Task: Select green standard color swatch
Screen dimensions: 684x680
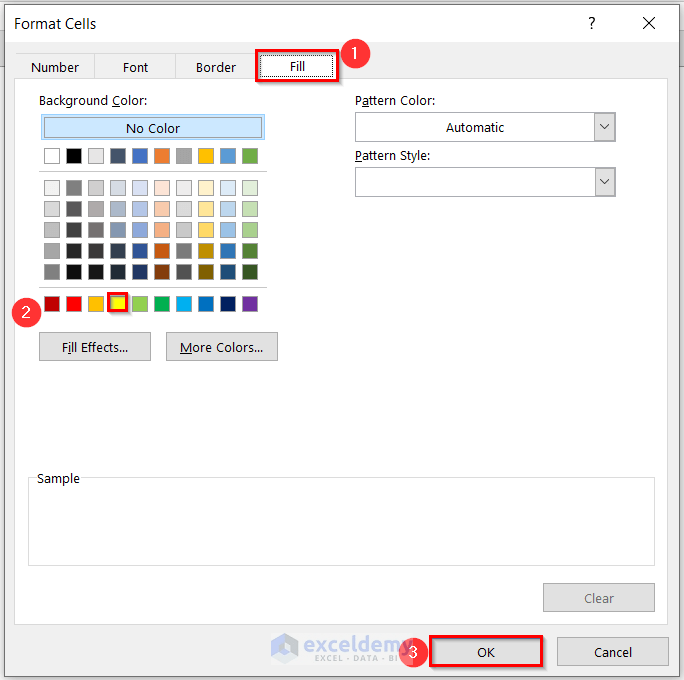Action: point(162,304)
